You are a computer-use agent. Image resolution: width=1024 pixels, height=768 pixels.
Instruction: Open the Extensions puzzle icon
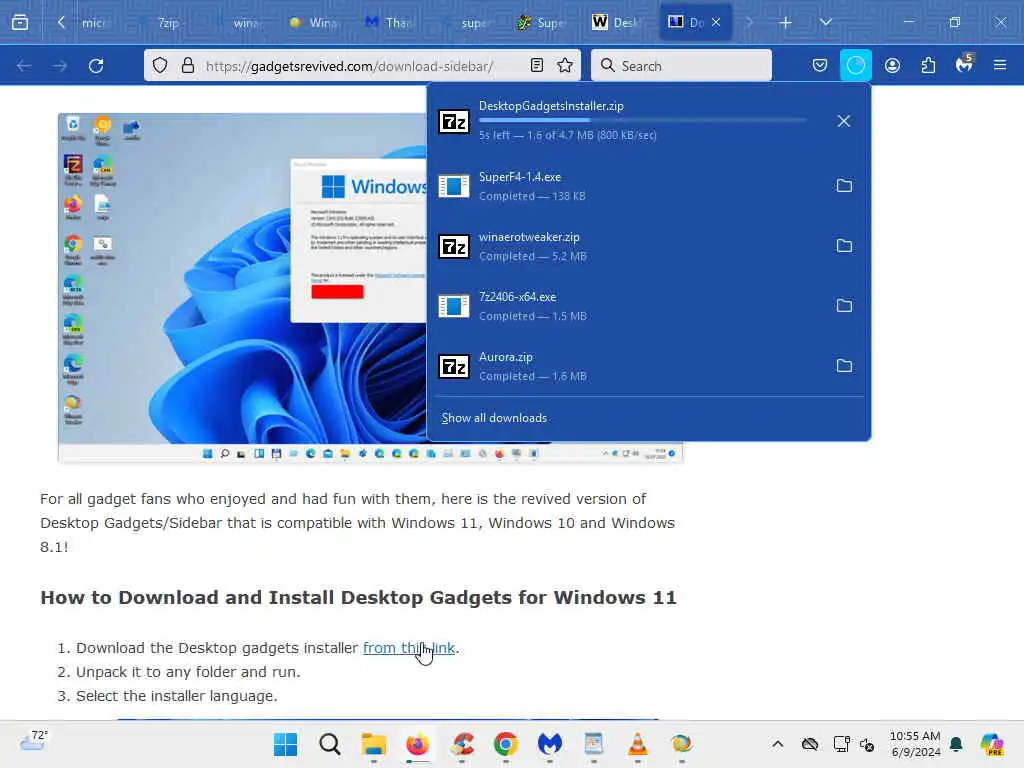[928, 65]
